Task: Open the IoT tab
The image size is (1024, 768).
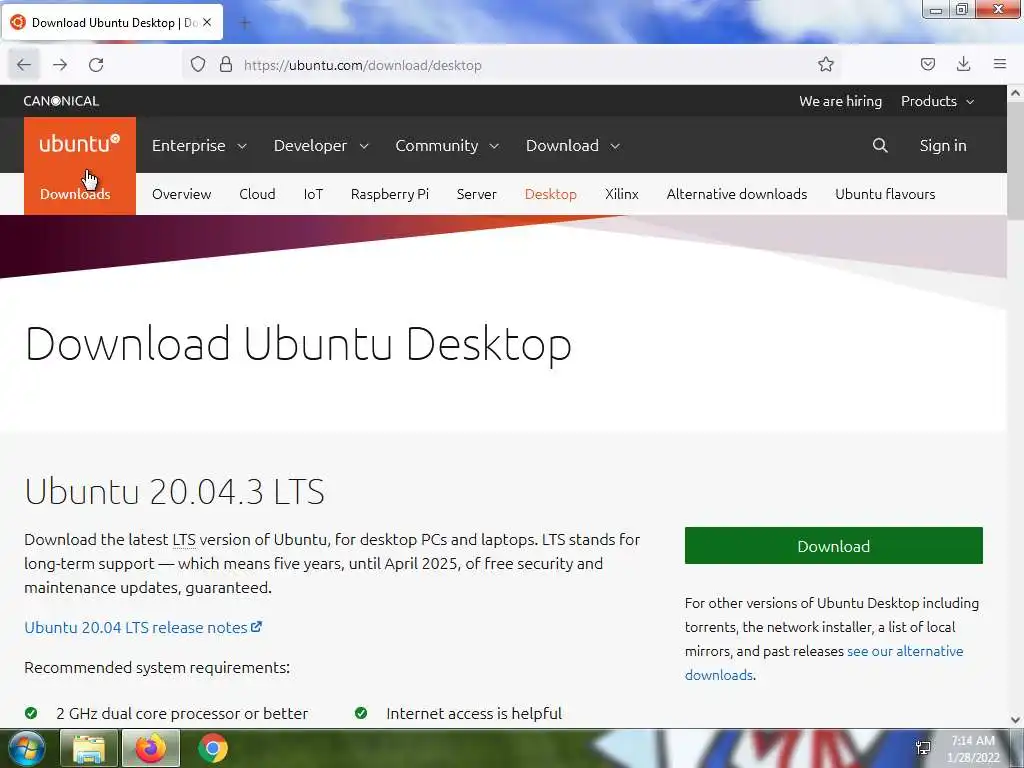Action: pos(313,194)
